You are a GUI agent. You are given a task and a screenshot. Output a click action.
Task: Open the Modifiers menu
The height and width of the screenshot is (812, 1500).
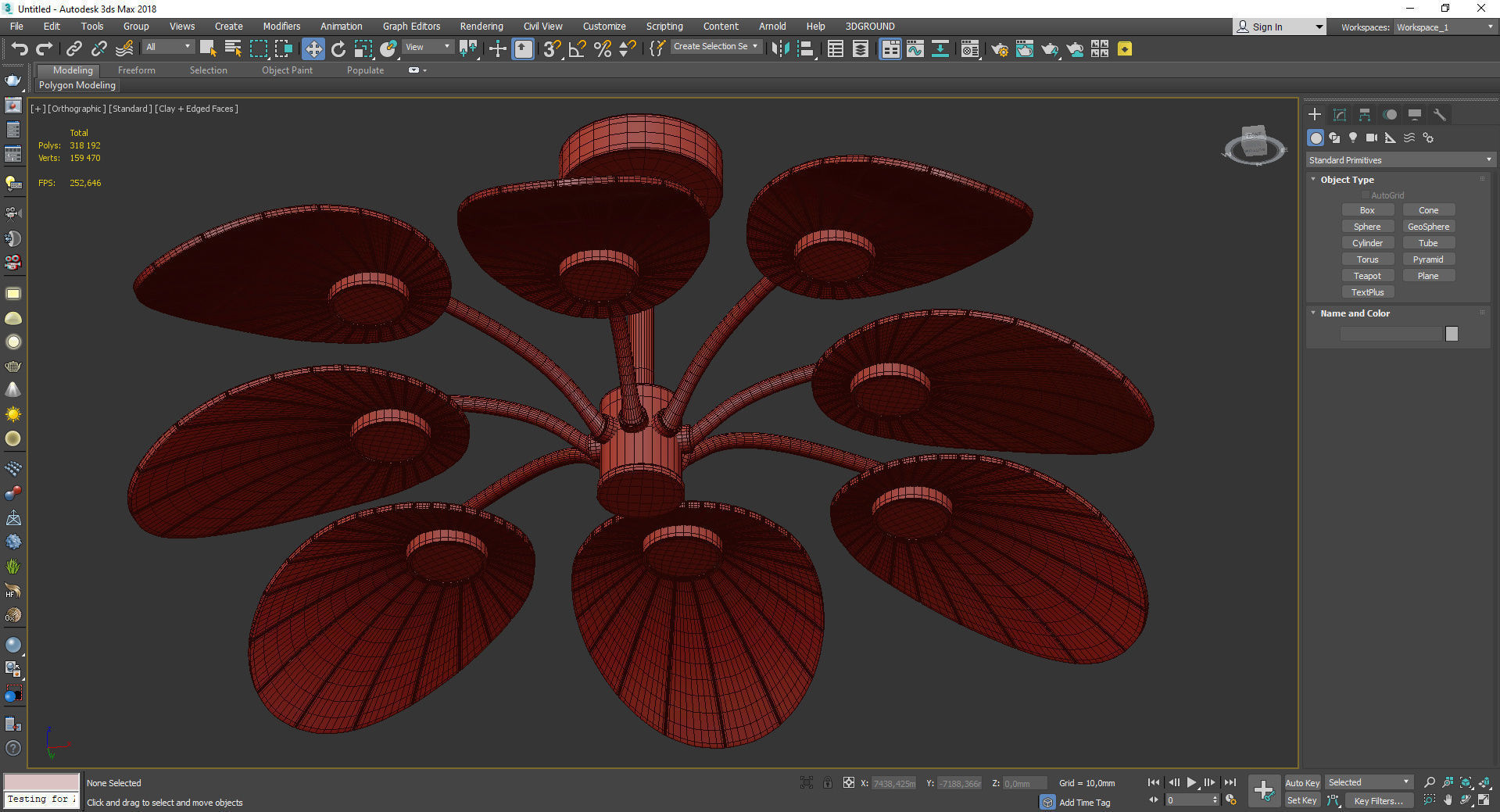[x=281, y=27]
